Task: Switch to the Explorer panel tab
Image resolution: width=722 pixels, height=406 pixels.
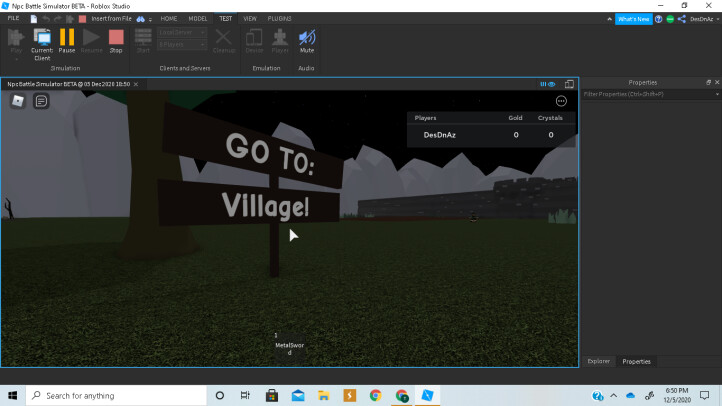Action: click(x=599, y=361)
